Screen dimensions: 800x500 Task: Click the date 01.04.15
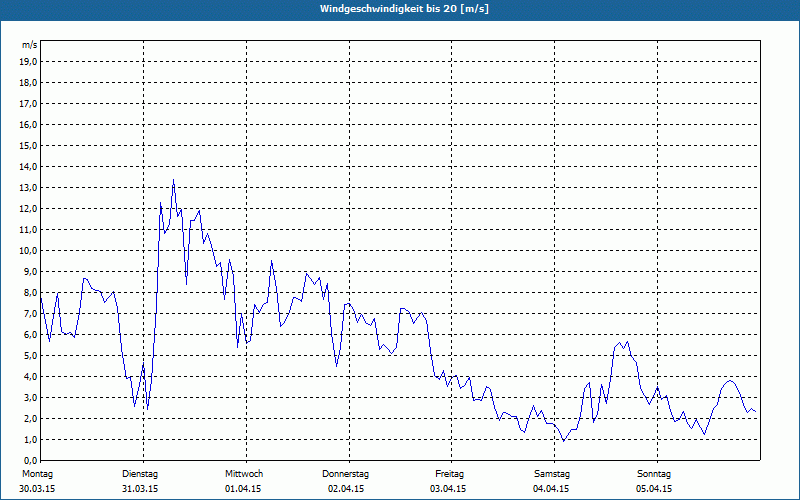click(x=243, y=489)
